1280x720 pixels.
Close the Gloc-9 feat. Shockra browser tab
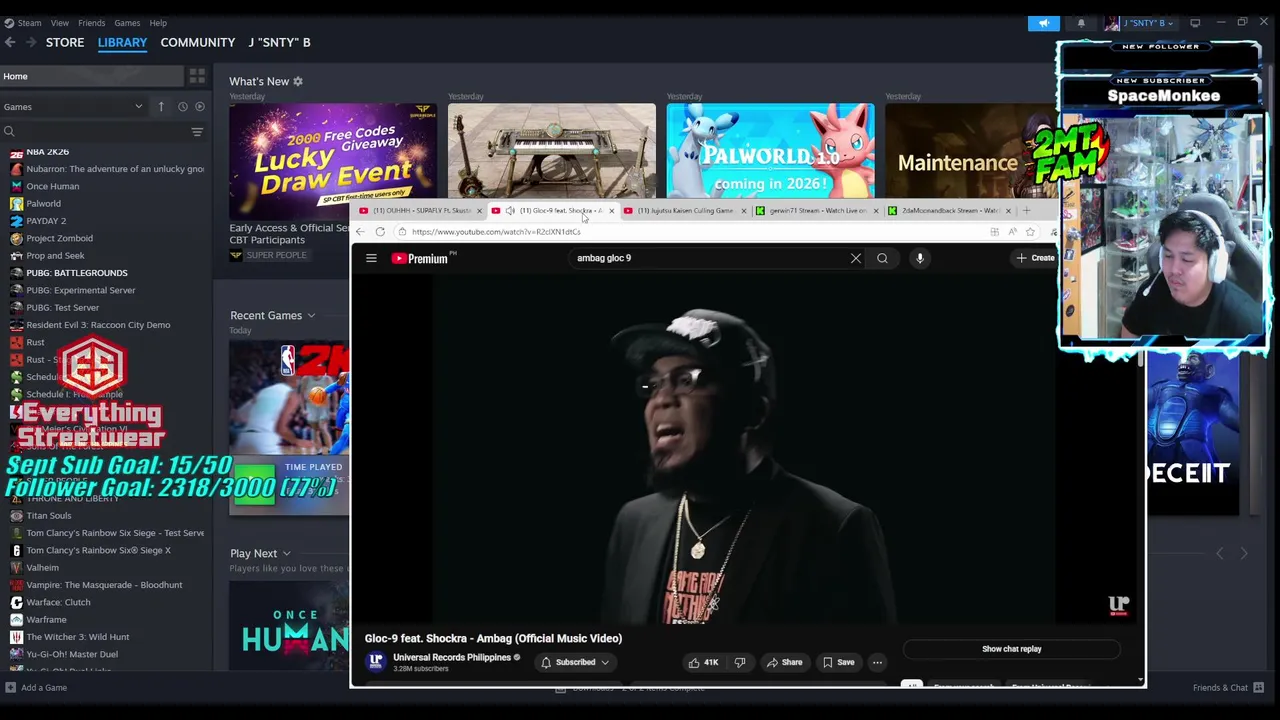point(611,211)
